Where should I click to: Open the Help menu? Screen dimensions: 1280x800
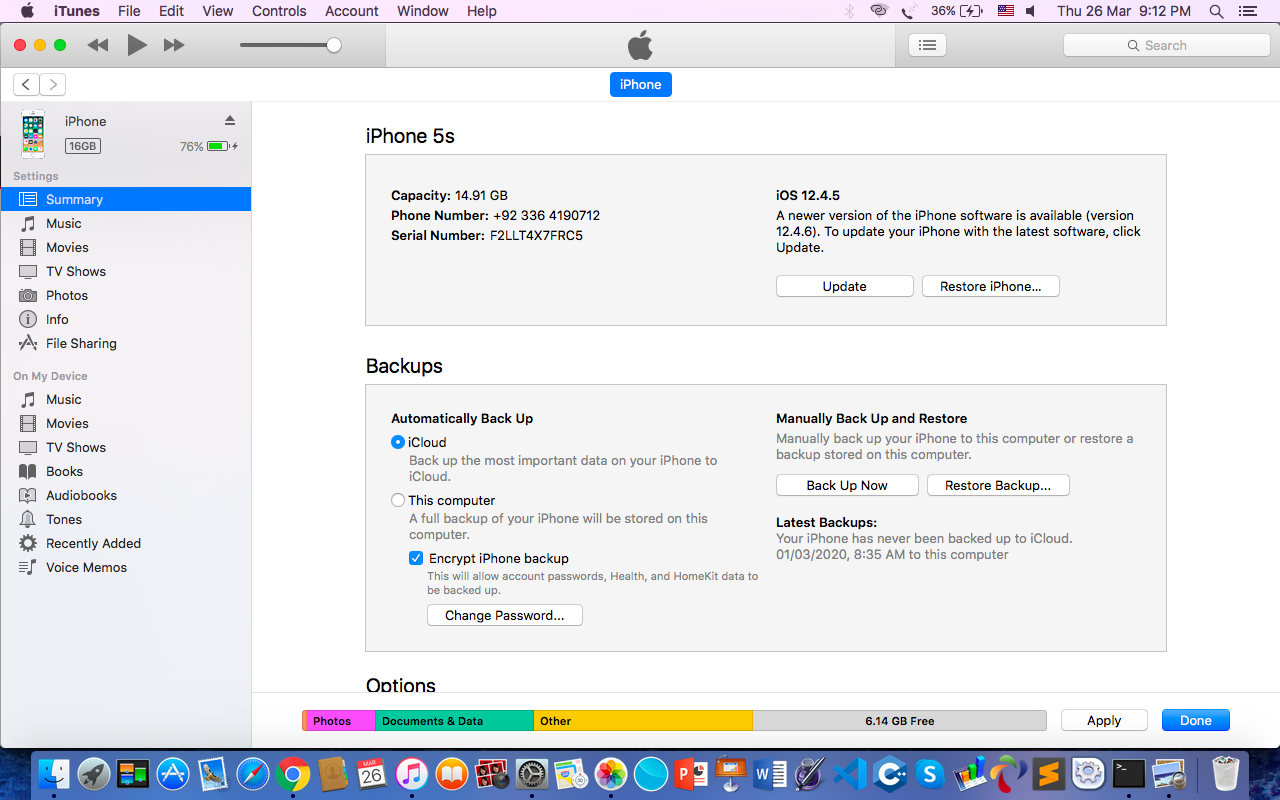click(x=482, y=11)
